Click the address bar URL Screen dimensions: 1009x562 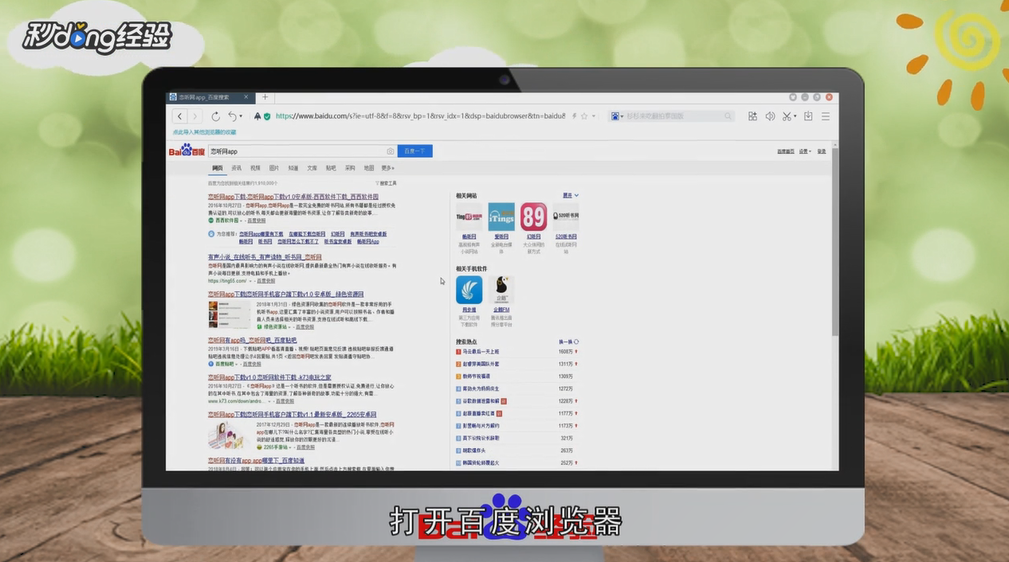point(420,116)
